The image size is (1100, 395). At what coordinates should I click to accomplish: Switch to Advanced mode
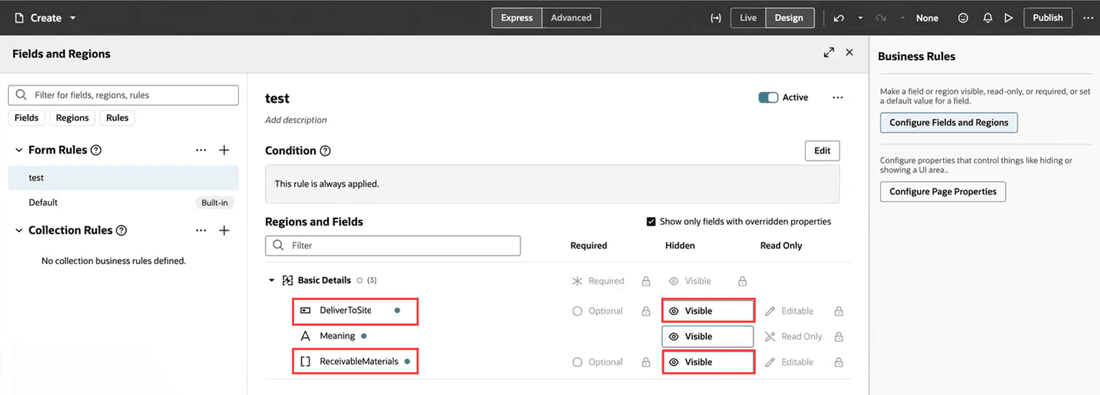[571, 18]
